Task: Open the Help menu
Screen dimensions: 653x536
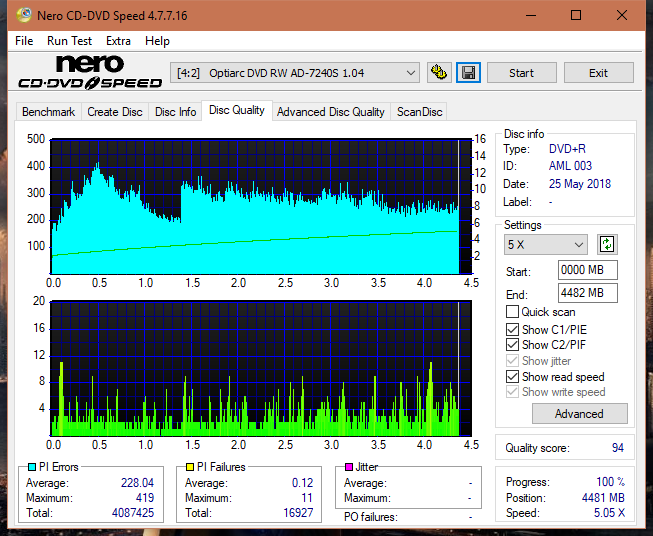Action: click(x=157, y=41)
